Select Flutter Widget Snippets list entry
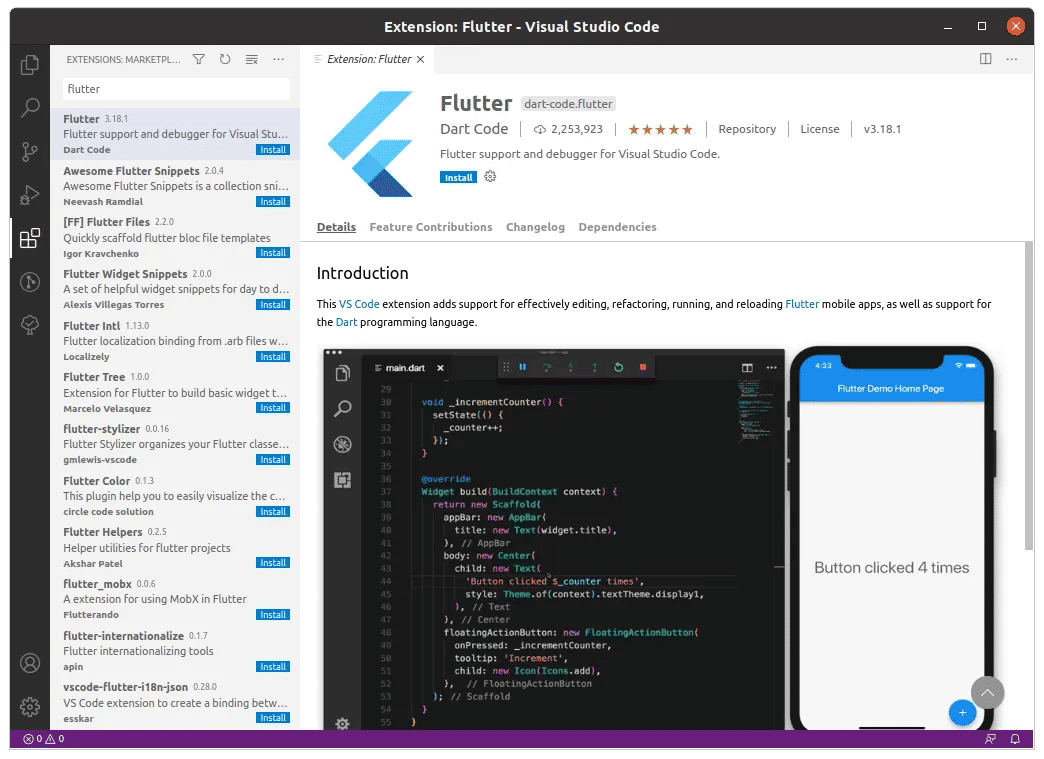This screenshot has width=1044, height=759. (175, 289)
